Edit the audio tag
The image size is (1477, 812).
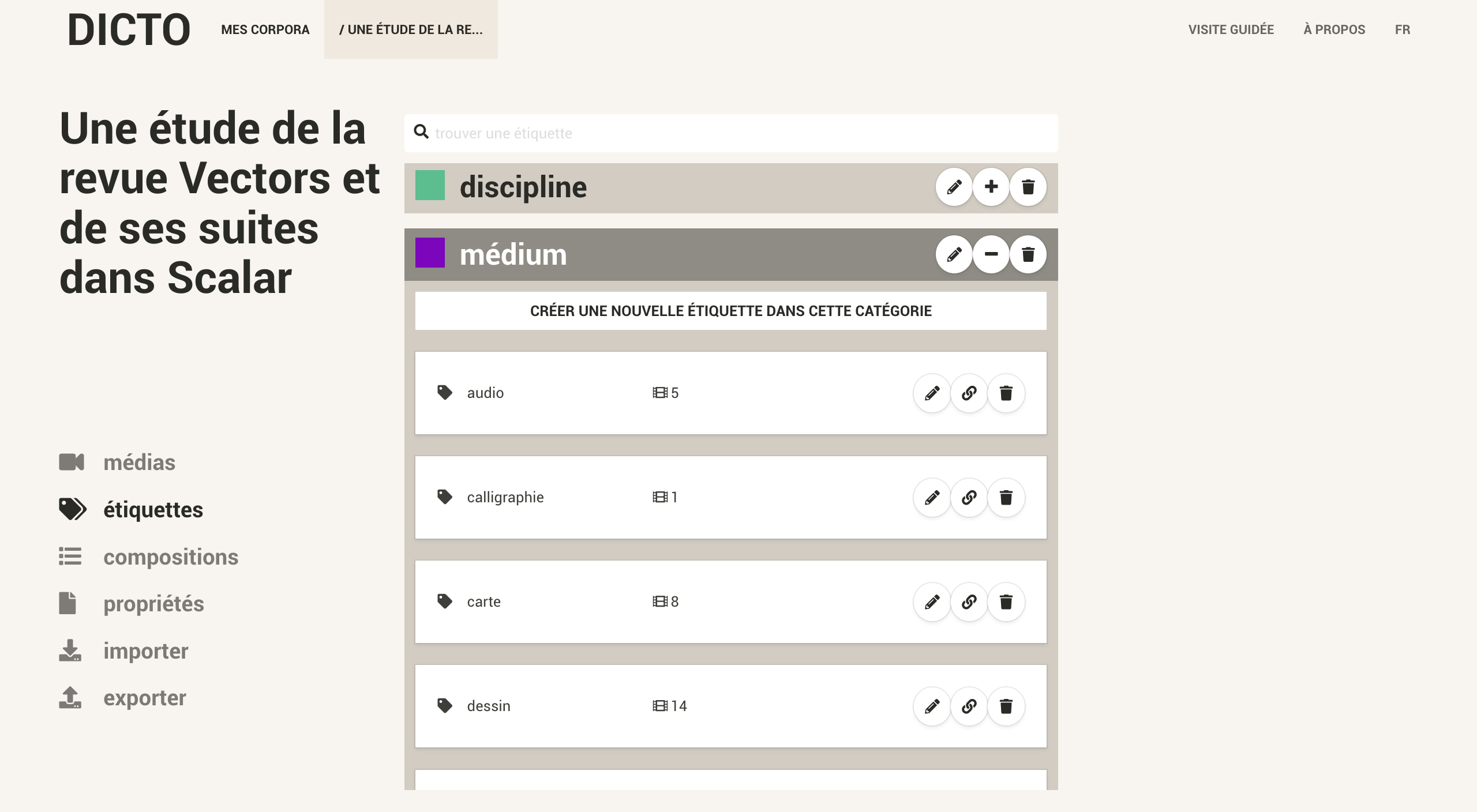point(932,393)
